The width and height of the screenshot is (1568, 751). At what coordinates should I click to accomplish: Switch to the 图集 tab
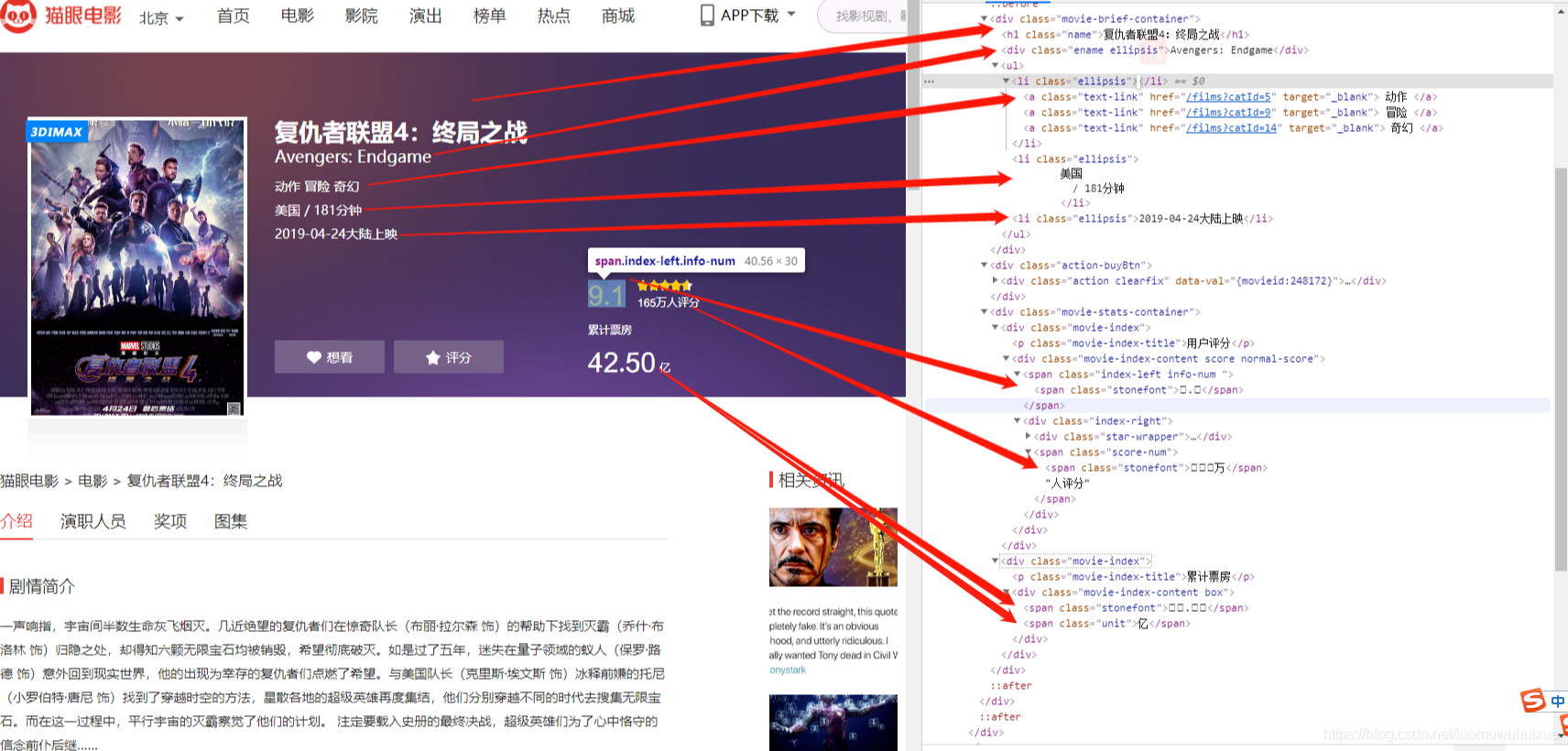(231, 521)
